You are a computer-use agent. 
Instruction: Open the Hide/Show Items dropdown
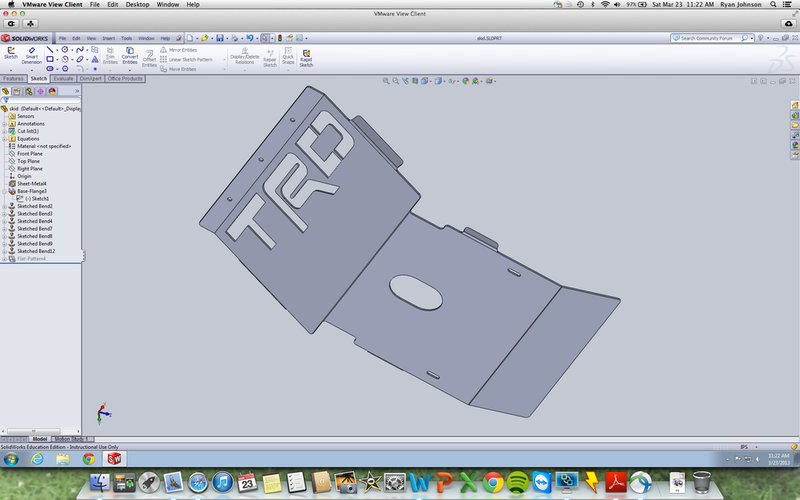pyautogui.click(x=453, y=81)
